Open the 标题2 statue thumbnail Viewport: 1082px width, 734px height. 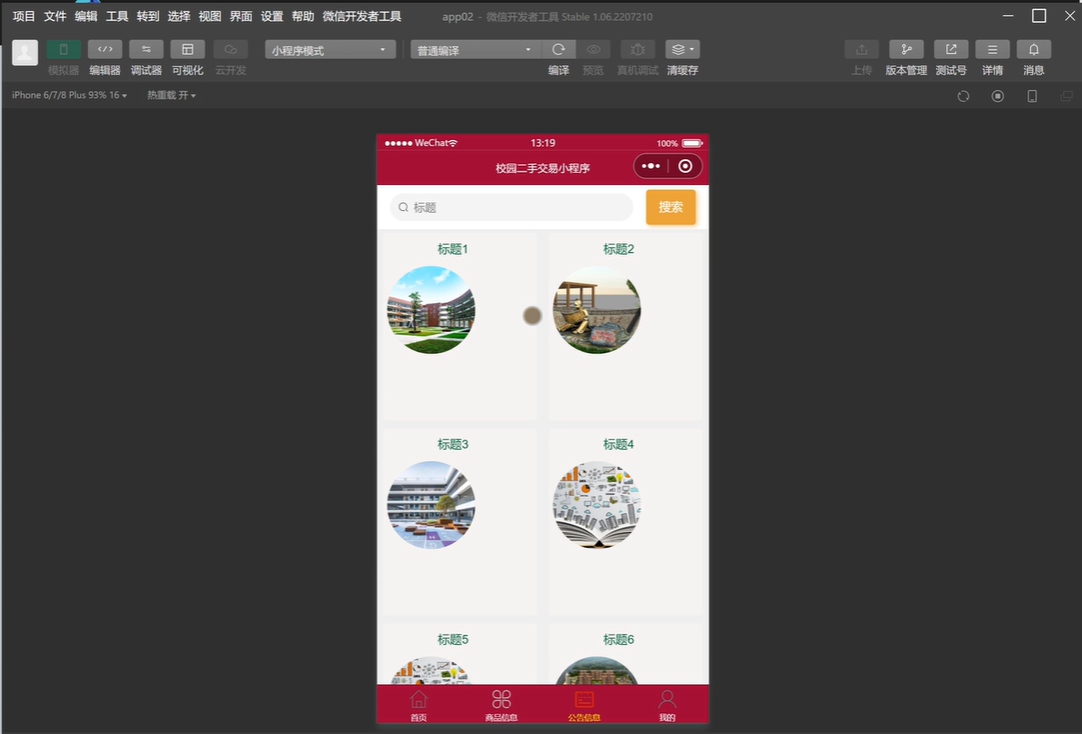point(597,310)
